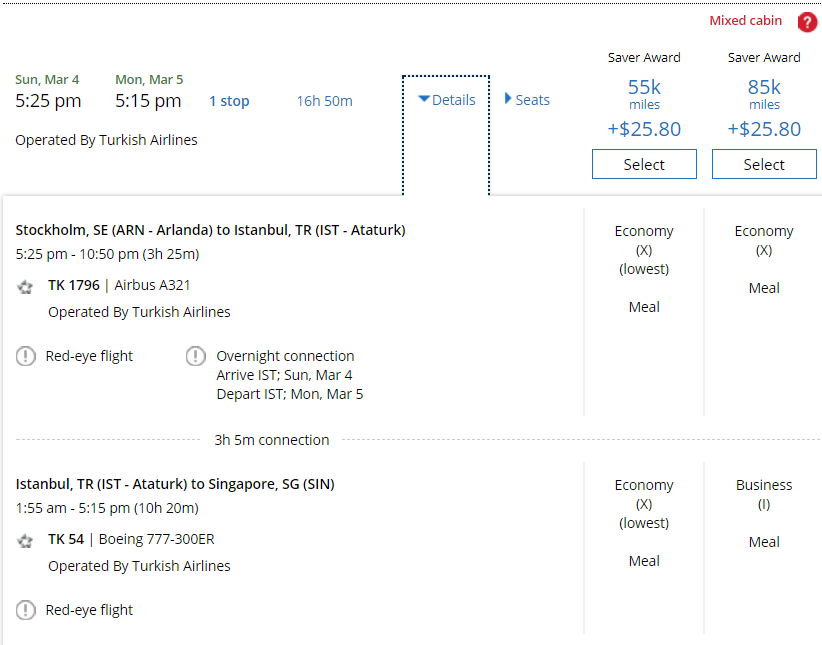
Task: Select the 85k miles Saver Award
Action: pos(764,165)
